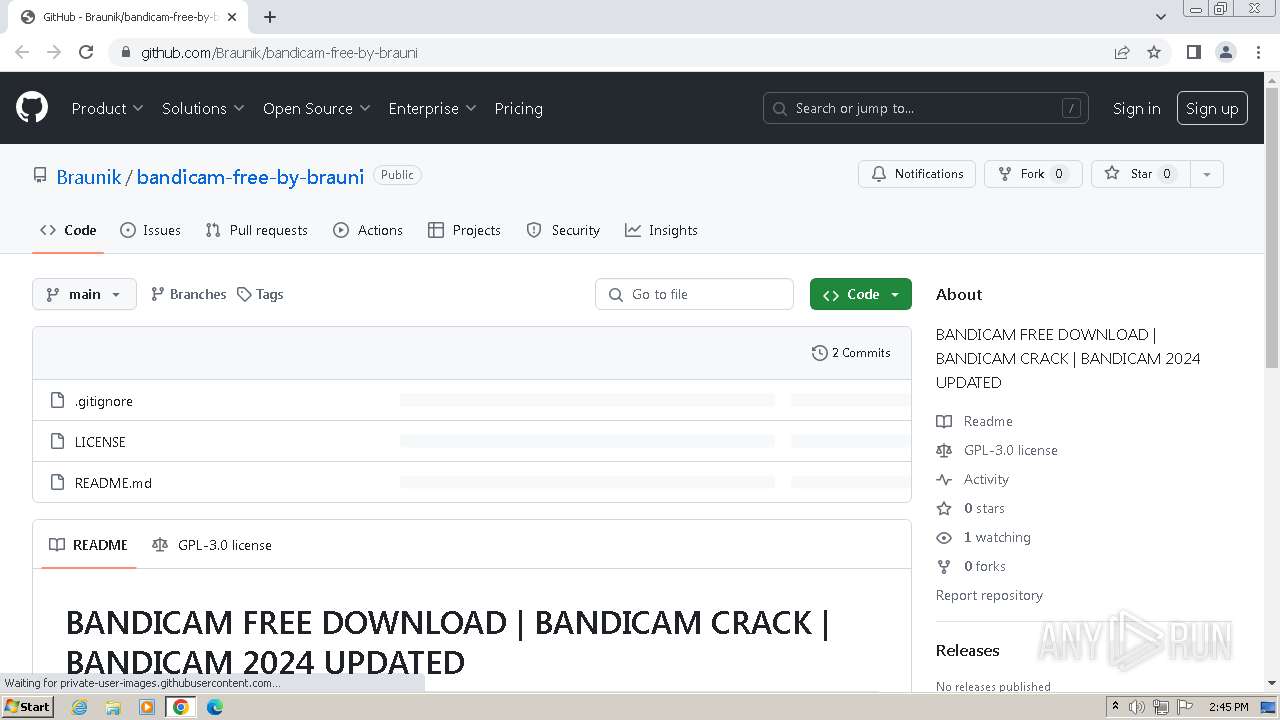Image resolution: width=1280 pixels, height=720 pixels.
Task: Open the Insights tab
Action: (x=661, y=230)
